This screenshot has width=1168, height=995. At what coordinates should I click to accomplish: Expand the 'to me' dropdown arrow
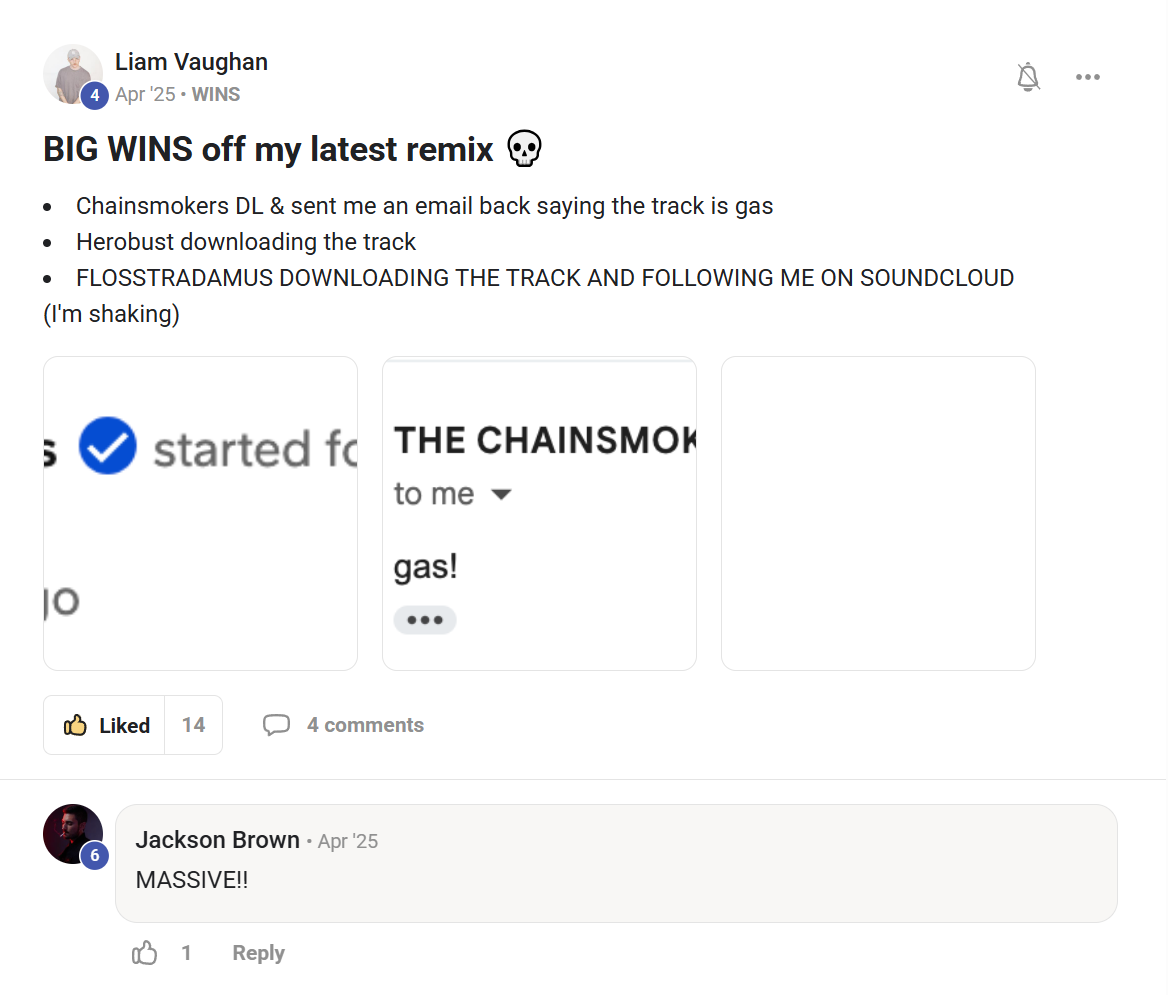(x=502, y=495)
